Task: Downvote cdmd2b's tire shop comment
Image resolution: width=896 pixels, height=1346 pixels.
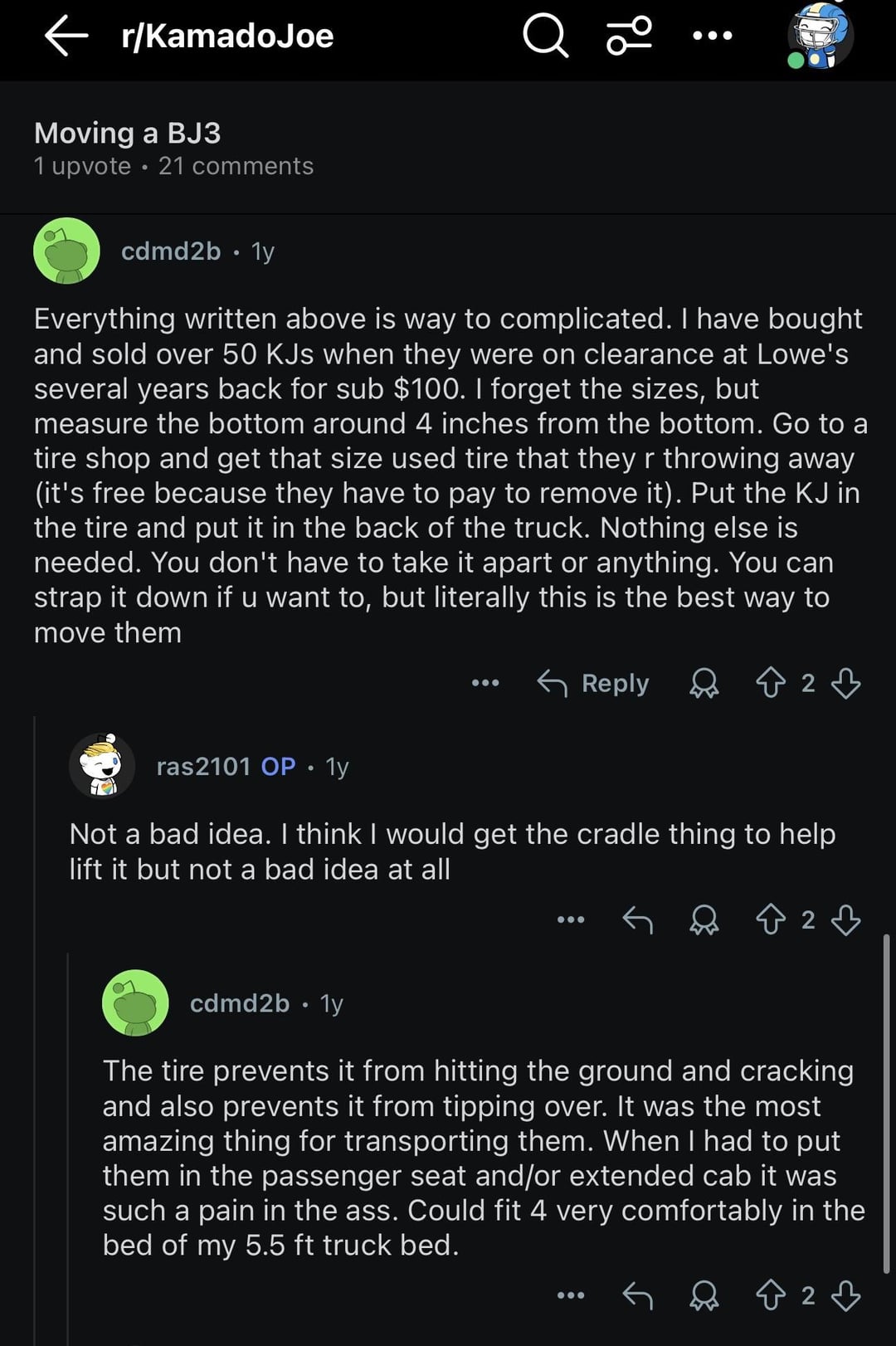Action: tap(845, 683)
